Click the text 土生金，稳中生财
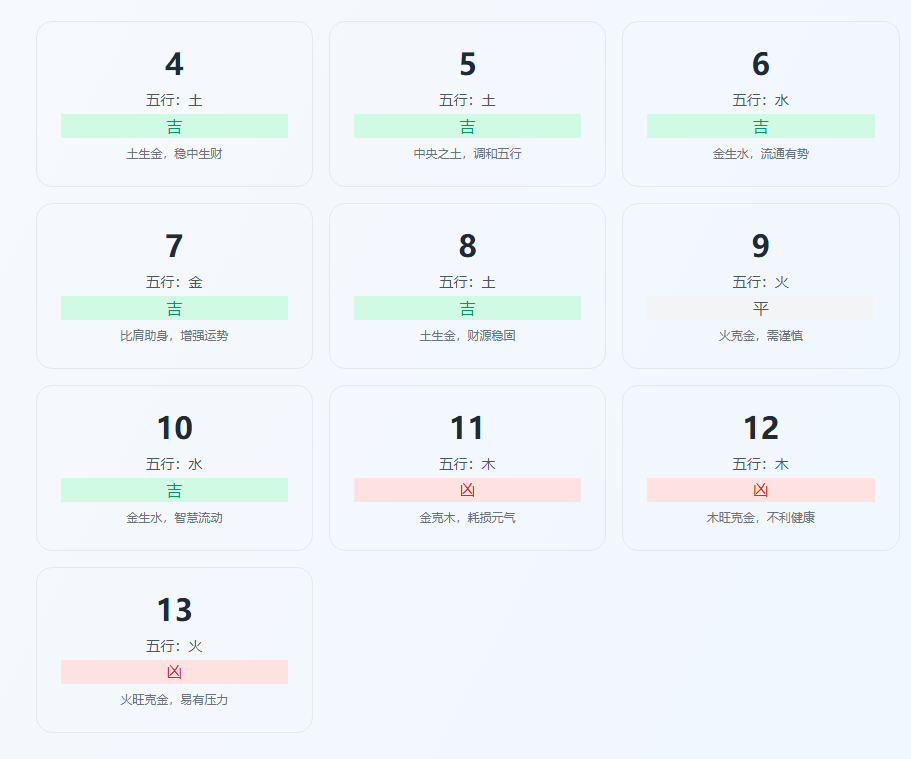 click(x=174, y=154)
